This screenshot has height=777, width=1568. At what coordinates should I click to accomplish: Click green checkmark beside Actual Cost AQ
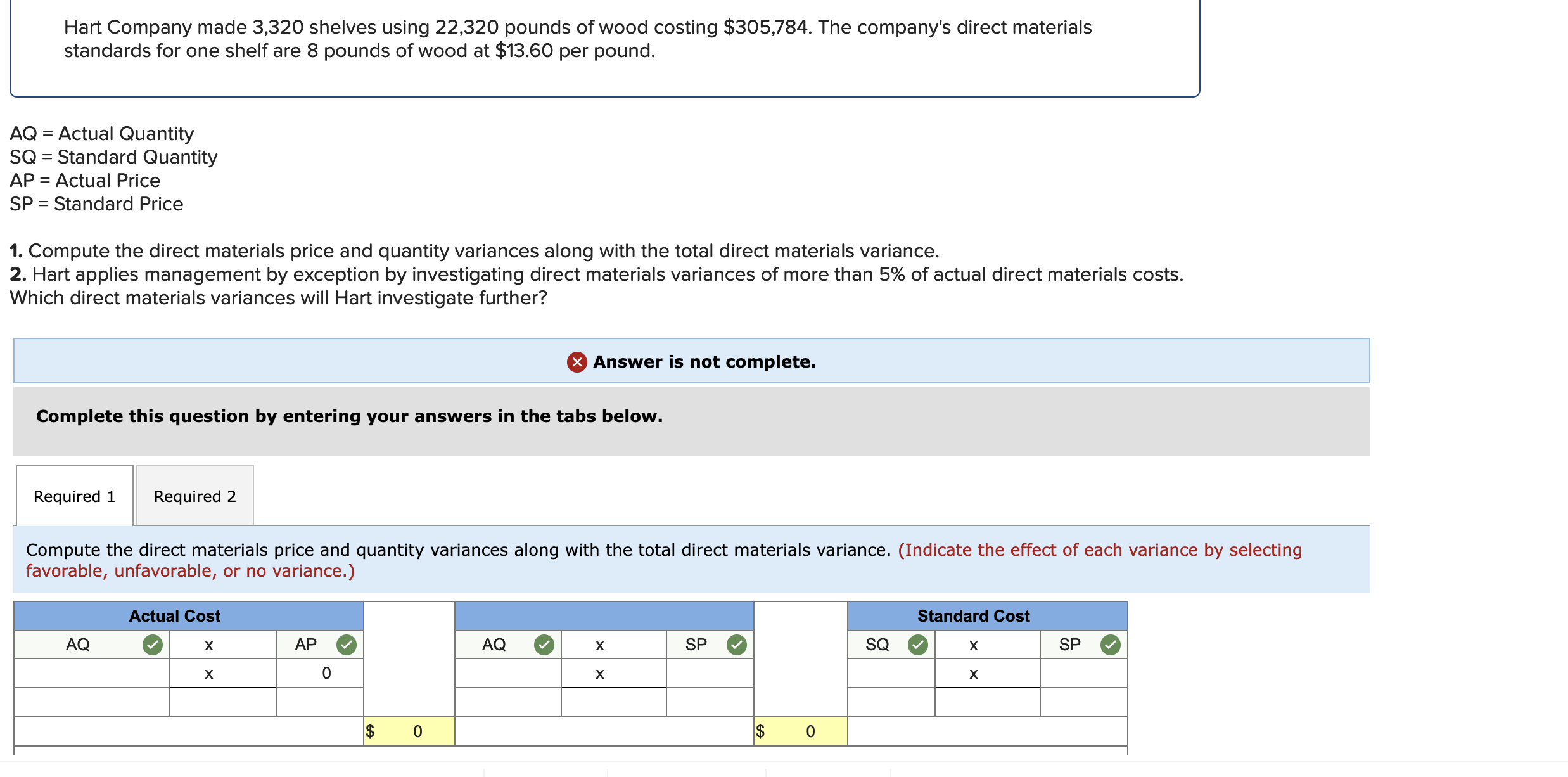point(152,645)
